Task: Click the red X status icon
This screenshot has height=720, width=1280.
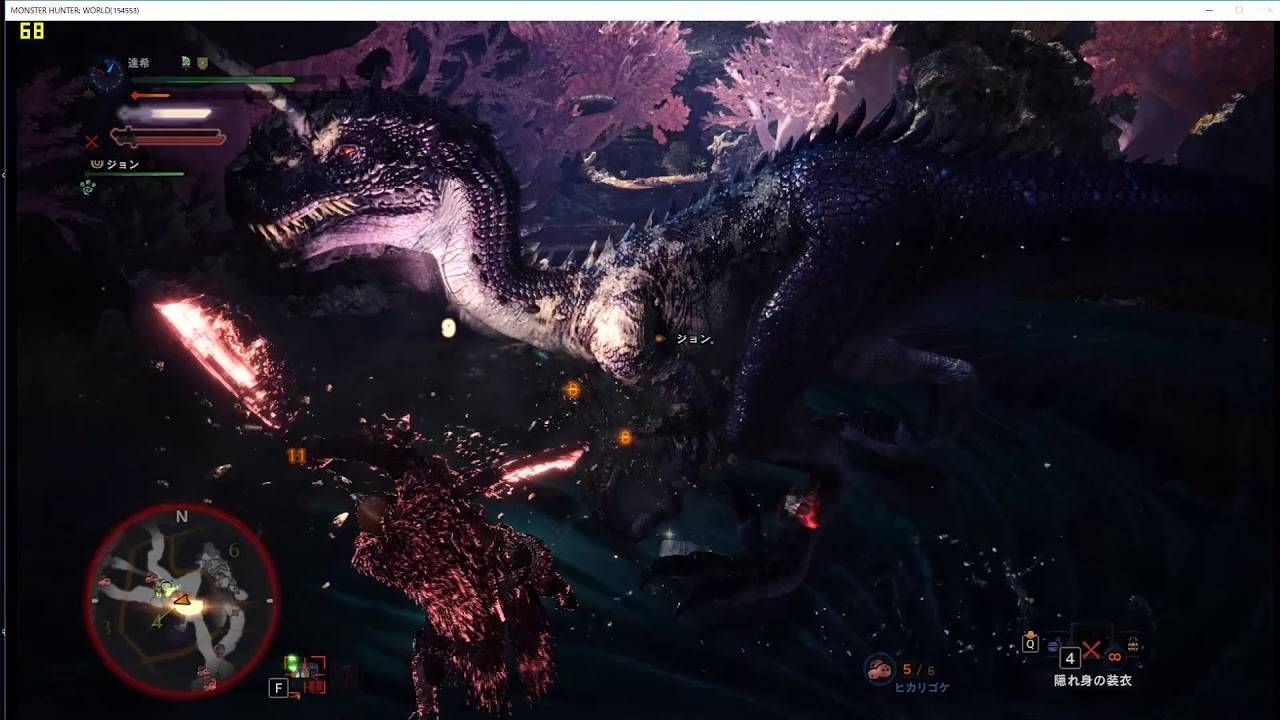Action: (x=91, y=141)
